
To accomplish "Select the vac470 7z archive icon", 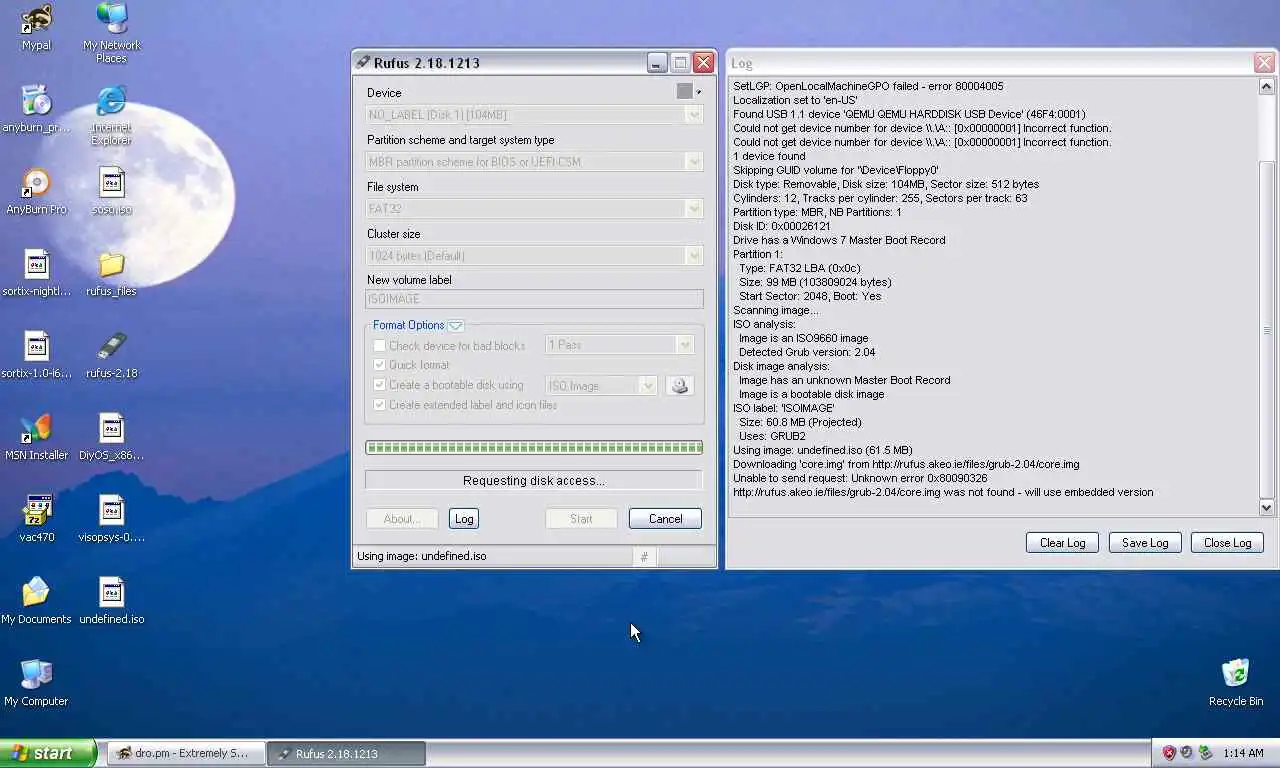I will tap(36, 510).
